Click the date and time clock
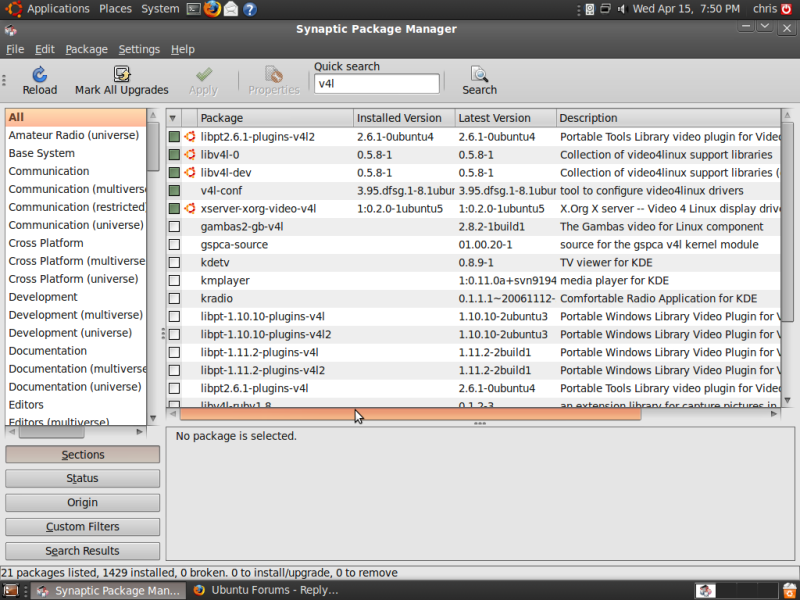 point(686,9)
